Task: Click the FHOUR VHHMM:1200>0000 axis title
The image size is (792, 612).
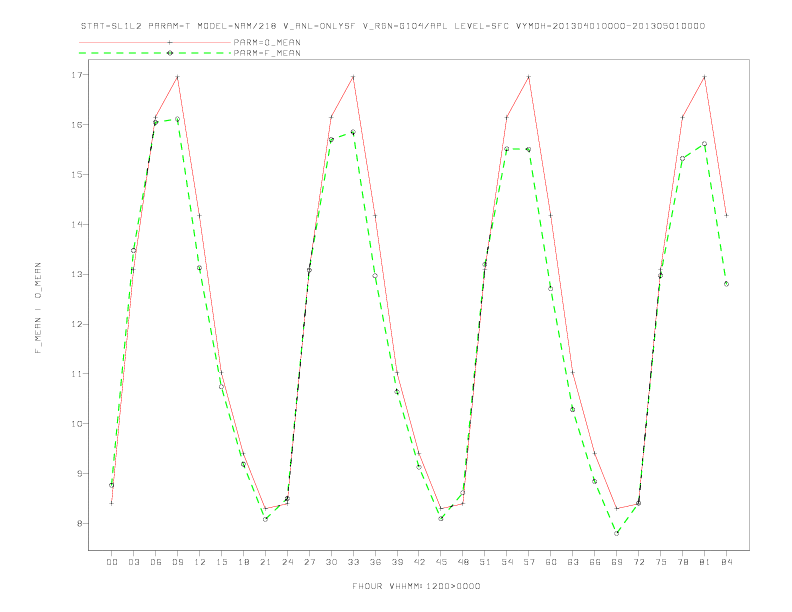Action: point(416,586)
